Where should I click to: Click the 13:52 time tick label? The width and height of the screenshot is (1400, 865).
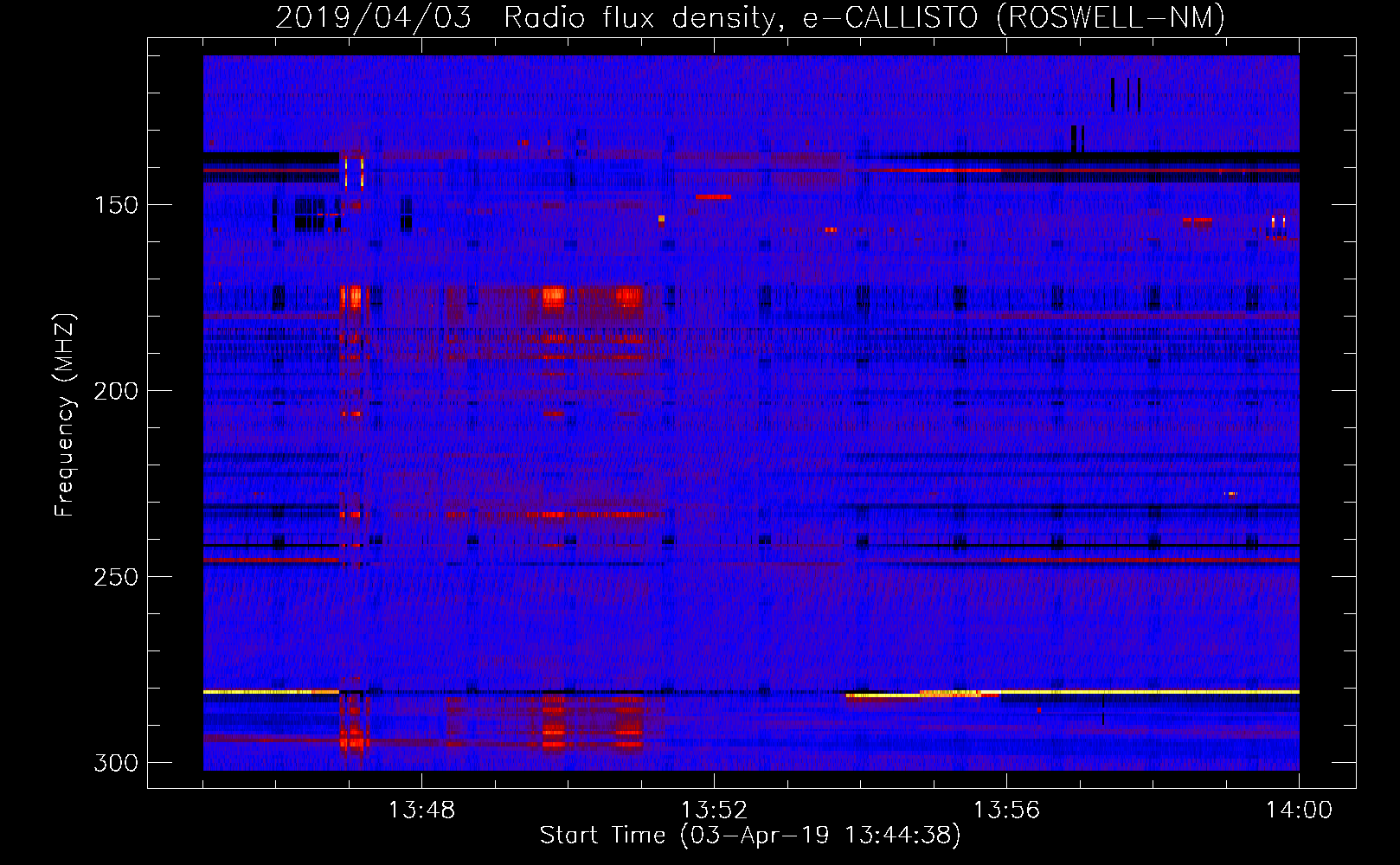point(714,811)
